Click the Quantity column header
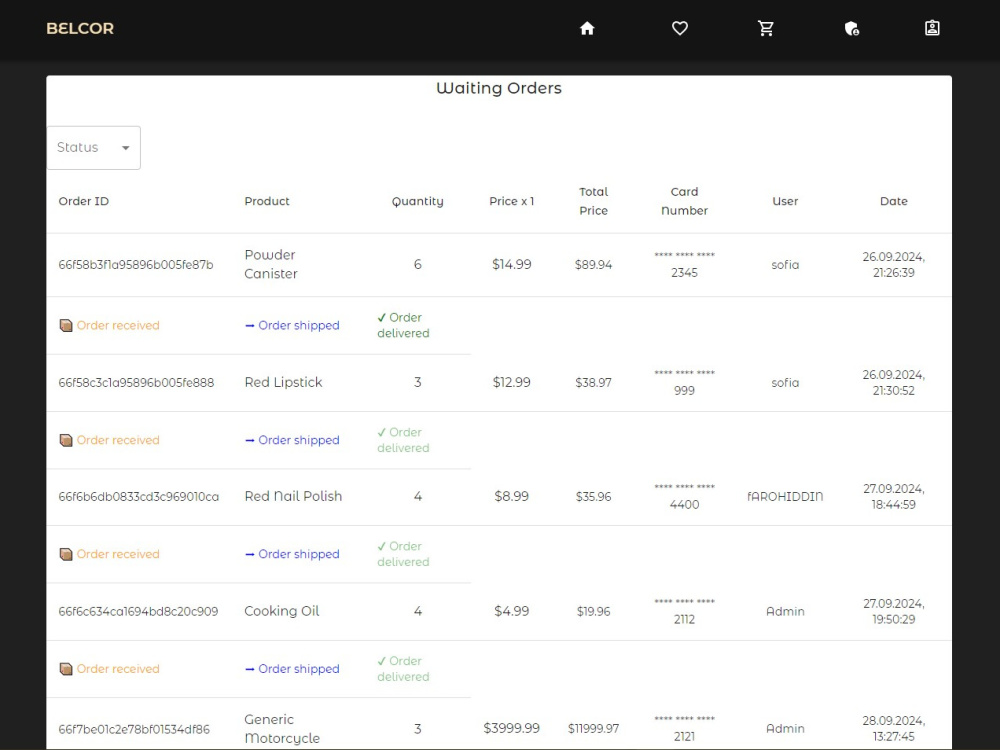The width and height of the screenshot is (1000, 750). tap(418, 202)
